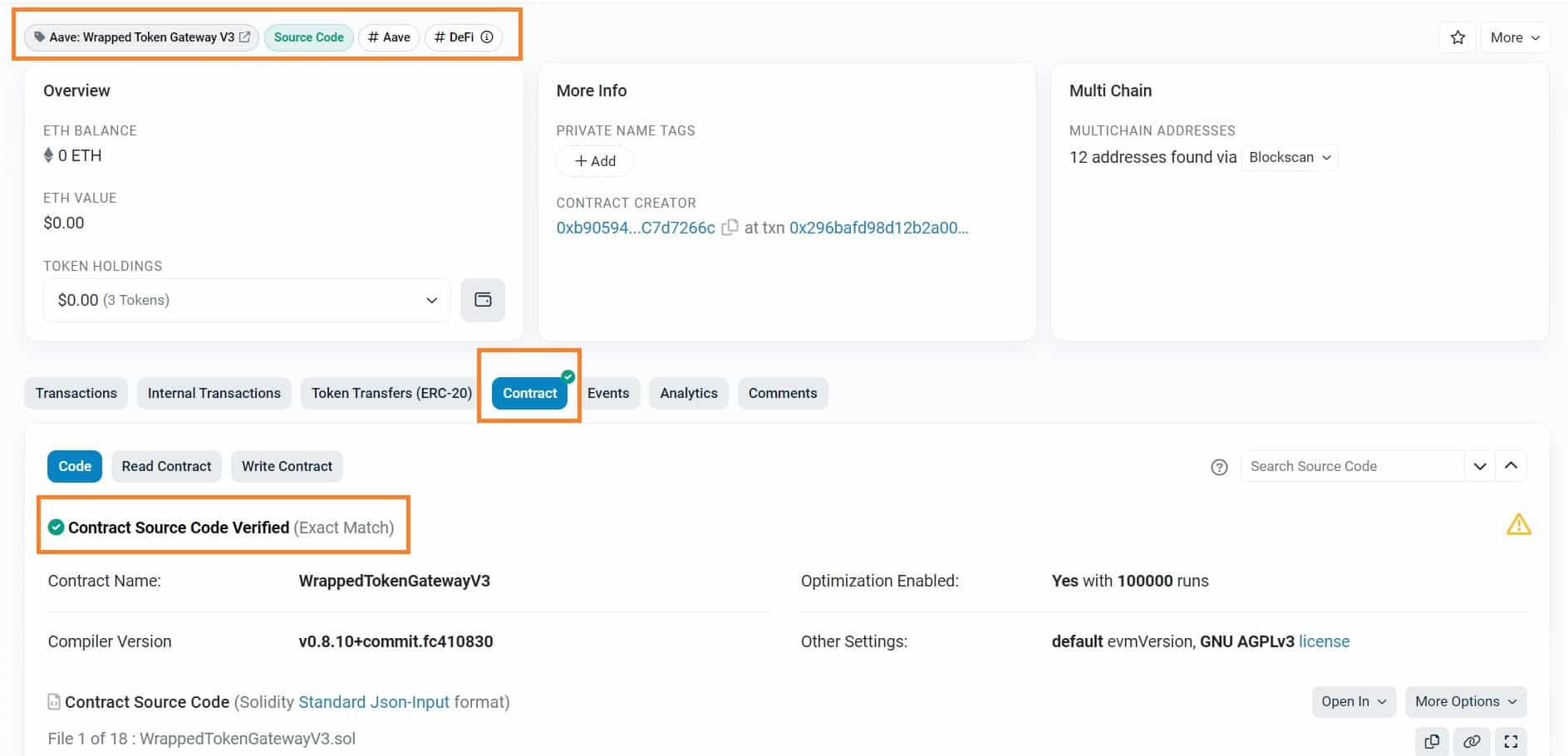Select compiler version v0.8.10+commit.fc410830 text

click(396, 641)
